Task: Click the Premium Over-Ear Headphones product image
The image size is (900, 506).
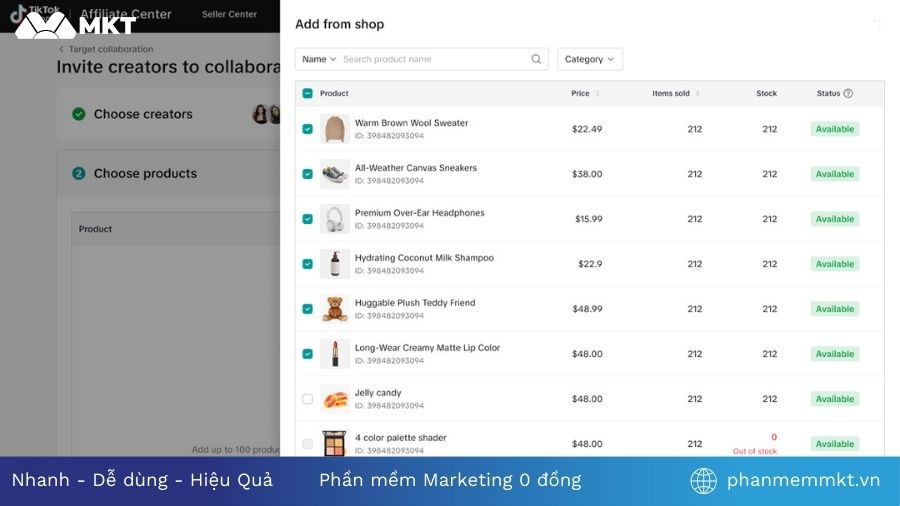Action: pyautogui.click(x=334, y=219)
